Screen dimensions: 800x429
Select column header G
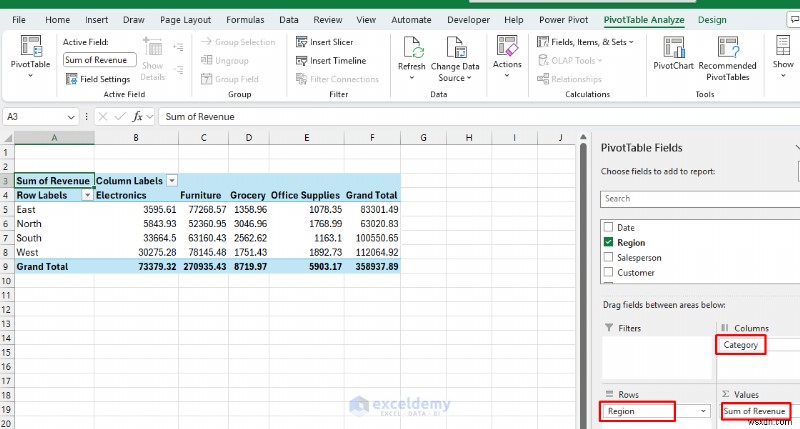click(x=423, y=138)
